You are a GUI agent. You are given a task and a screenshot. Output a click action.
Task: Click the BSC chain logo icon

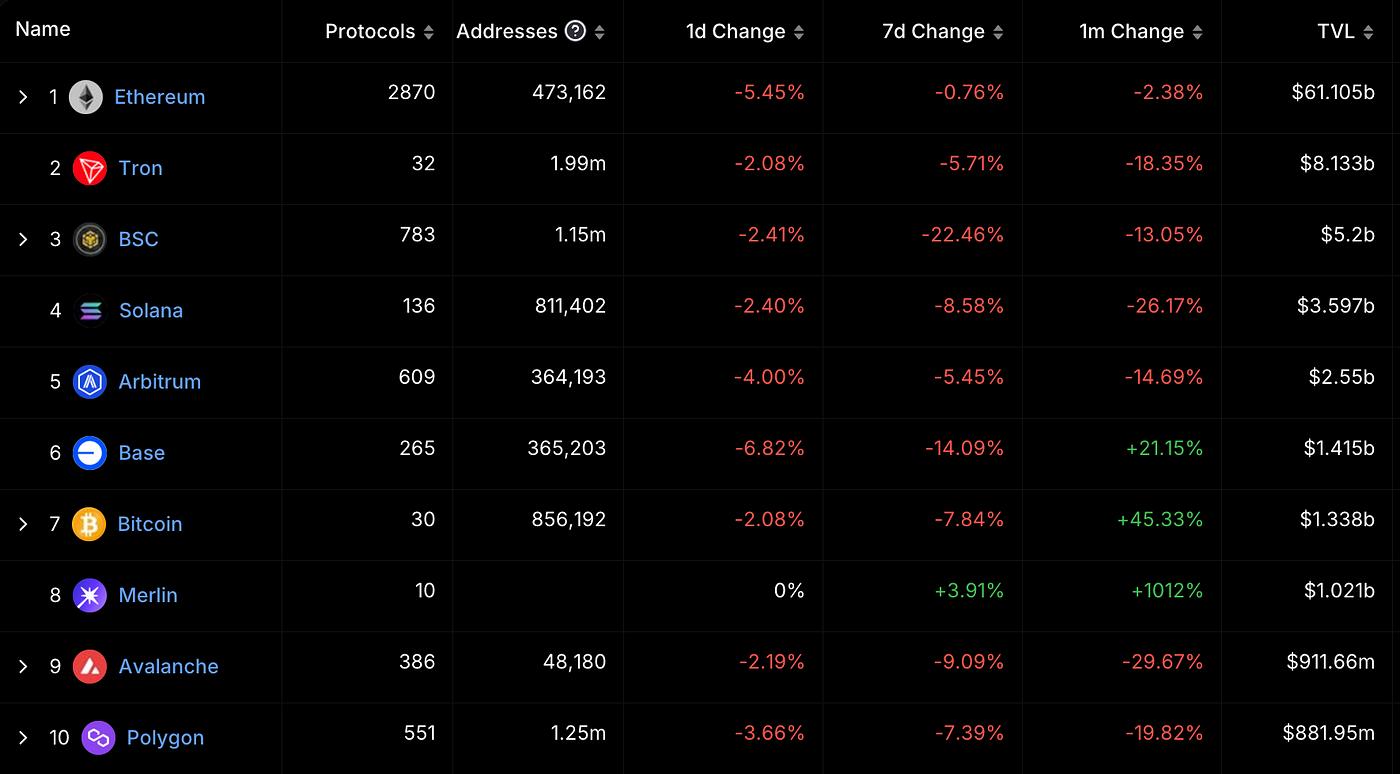(90, 239)
